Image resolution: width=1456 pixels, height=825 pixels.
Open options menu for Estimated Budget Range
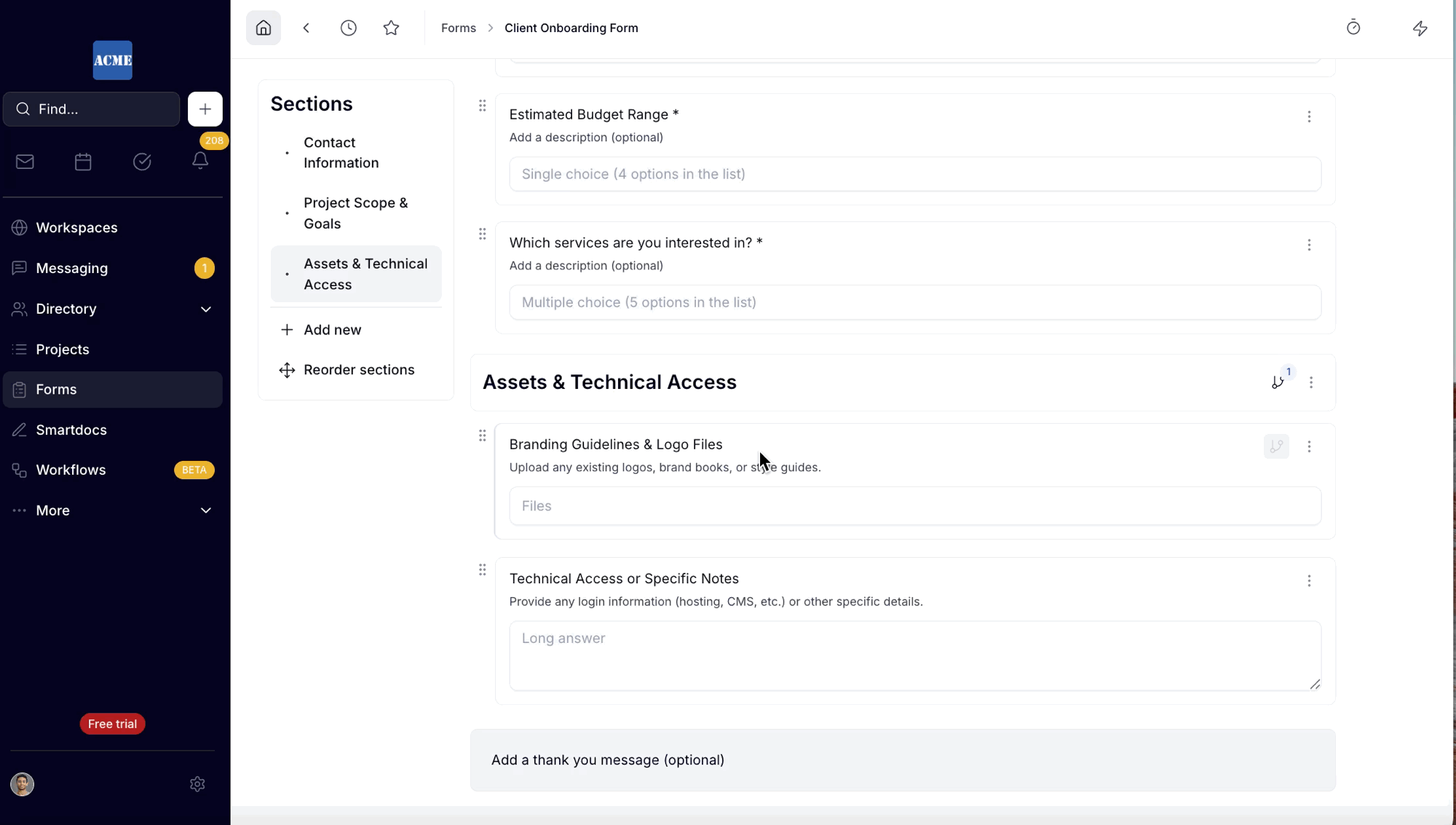(x=1309, y=117)
